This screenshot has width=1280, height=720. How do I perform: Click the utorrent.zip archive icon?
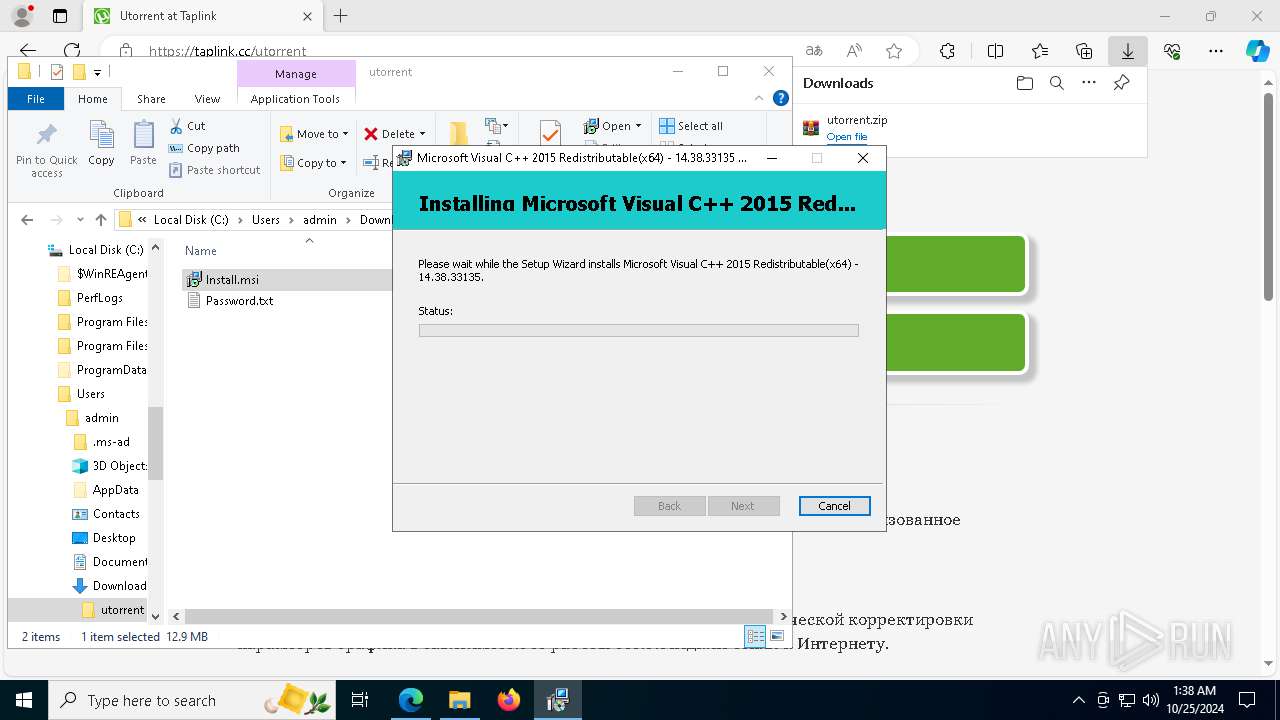point(811,127)
